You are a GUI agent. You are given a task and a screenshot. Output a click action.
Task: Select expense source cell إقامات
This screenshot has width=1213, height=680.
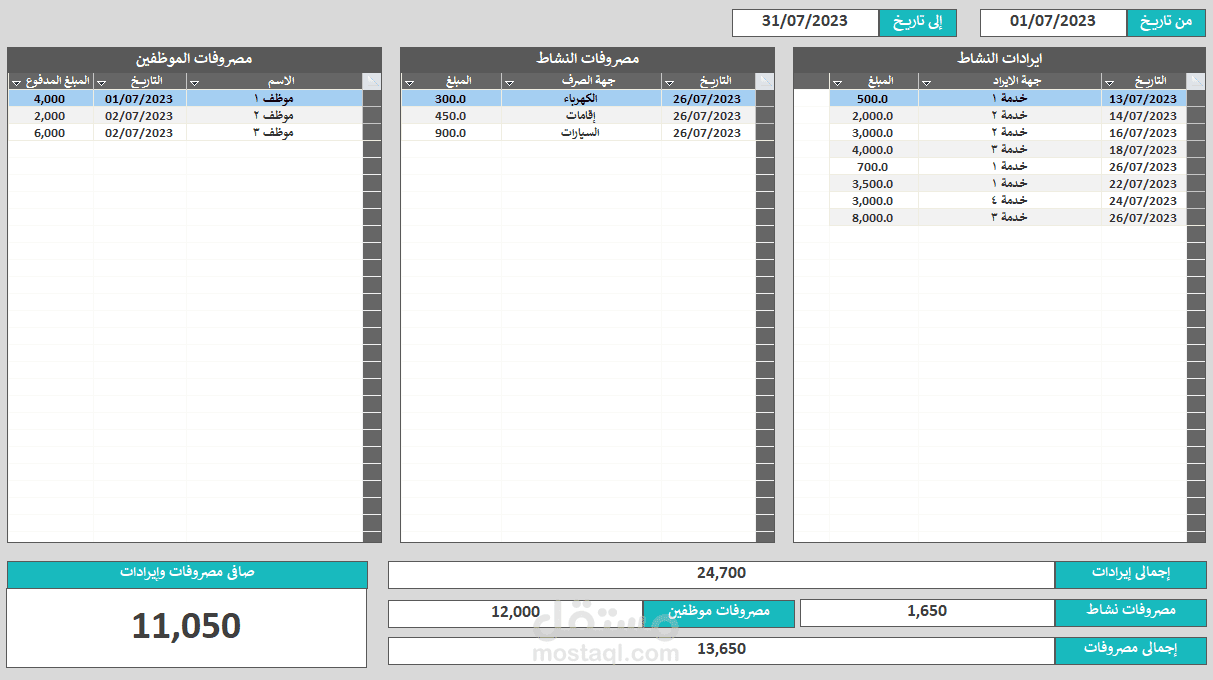[x=581, y=116]
